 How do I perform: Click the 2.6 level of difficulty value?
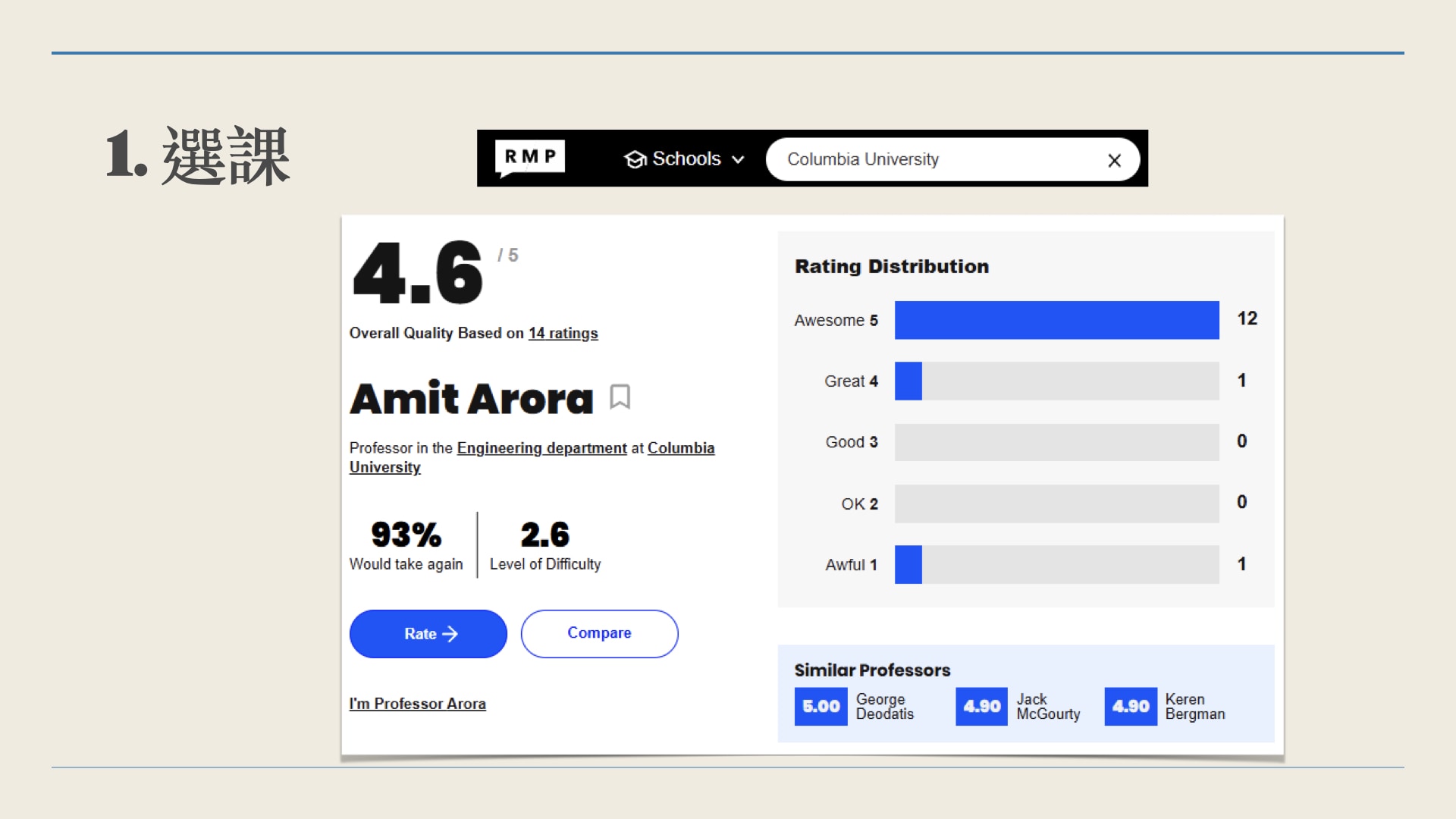[x=544, y=535]
